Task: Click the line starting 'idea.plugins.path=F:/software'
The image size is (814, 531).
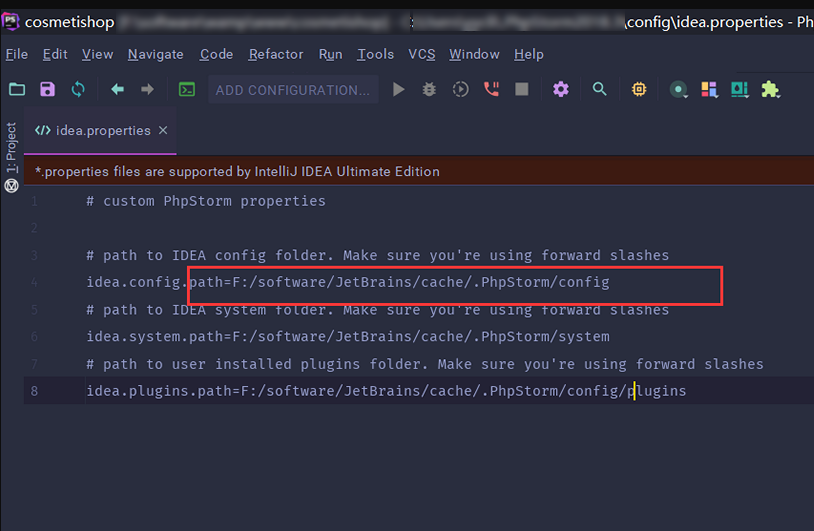Action: [x=386, y=391]
